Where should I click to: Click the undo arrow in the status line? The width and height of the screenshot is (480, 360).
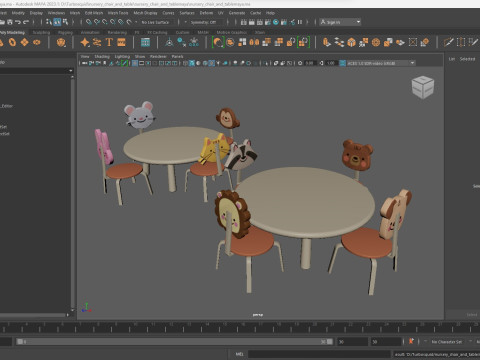pos(18,22)
